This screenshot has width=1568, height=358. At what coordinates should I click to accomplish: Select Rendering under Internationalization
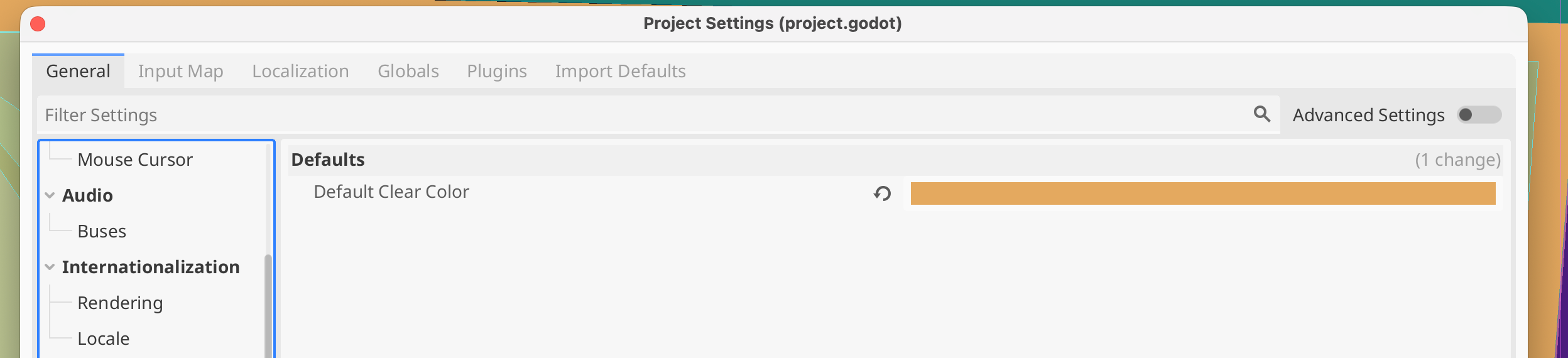(x=120, y=303)
